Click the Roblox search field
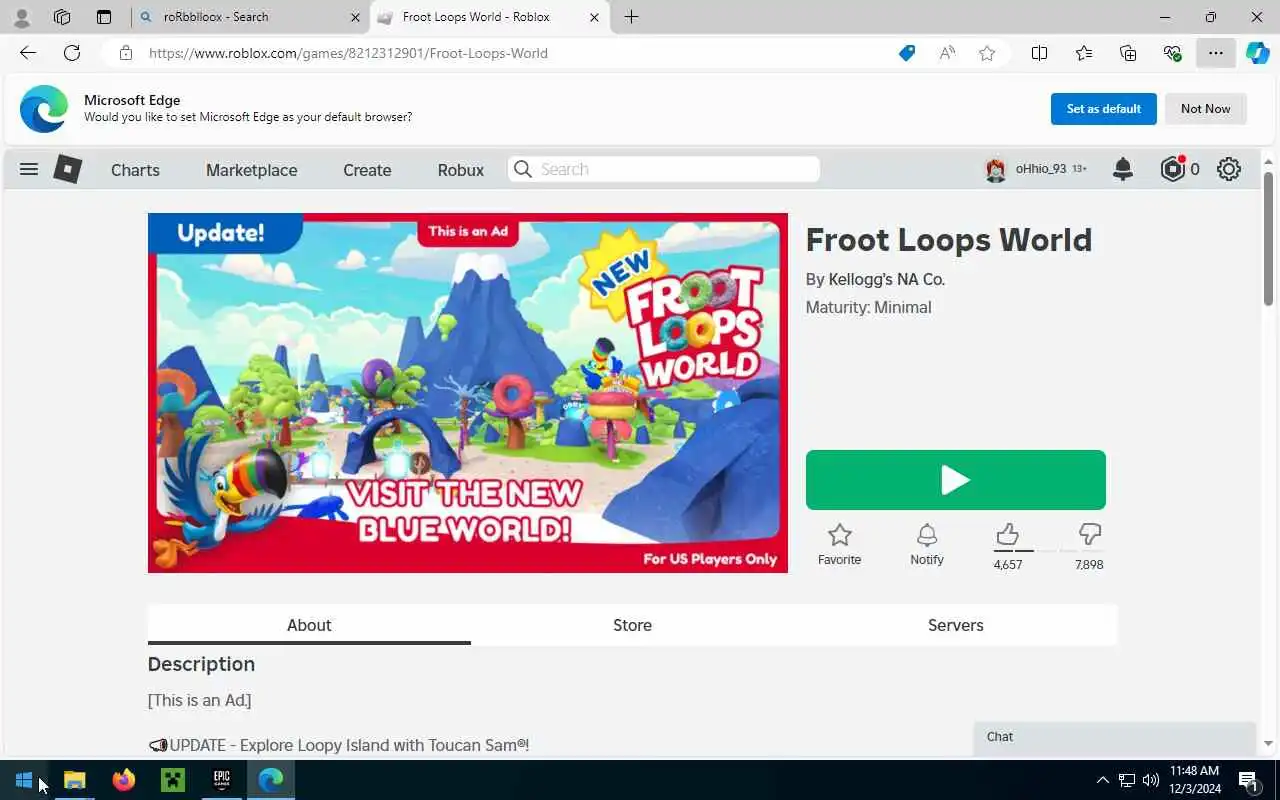 point(664,169)
